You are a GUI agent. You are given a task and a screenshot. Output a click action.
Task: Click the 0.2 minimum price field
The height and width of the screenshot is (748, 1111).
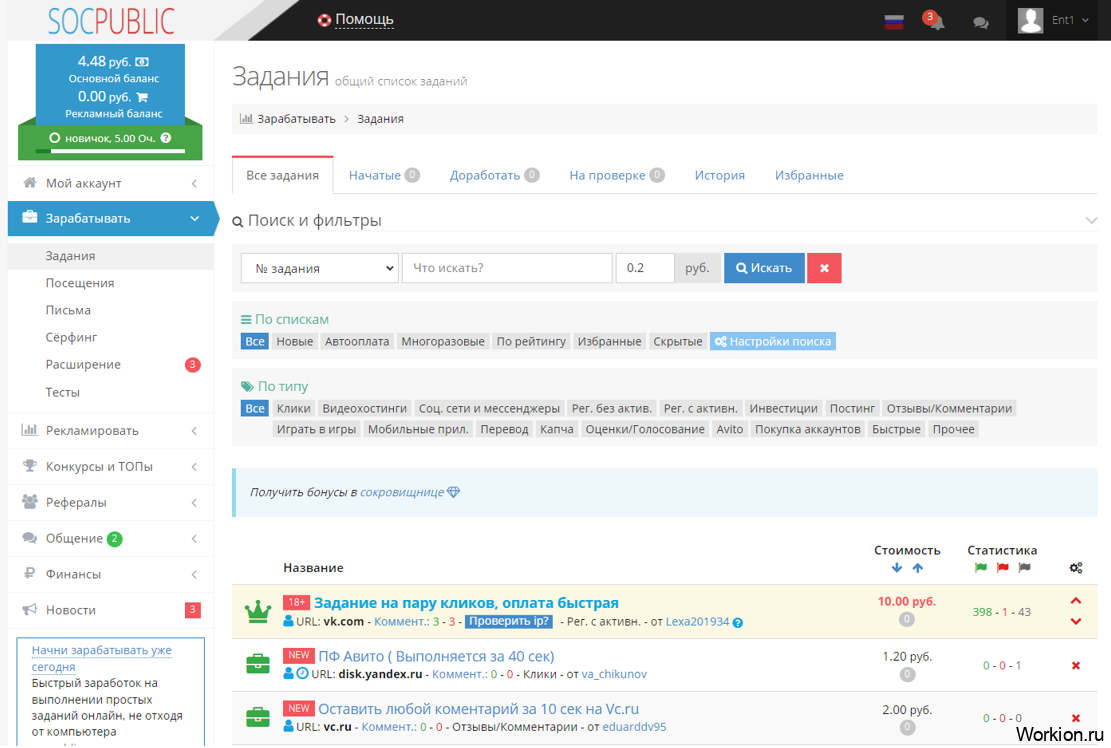645,268
